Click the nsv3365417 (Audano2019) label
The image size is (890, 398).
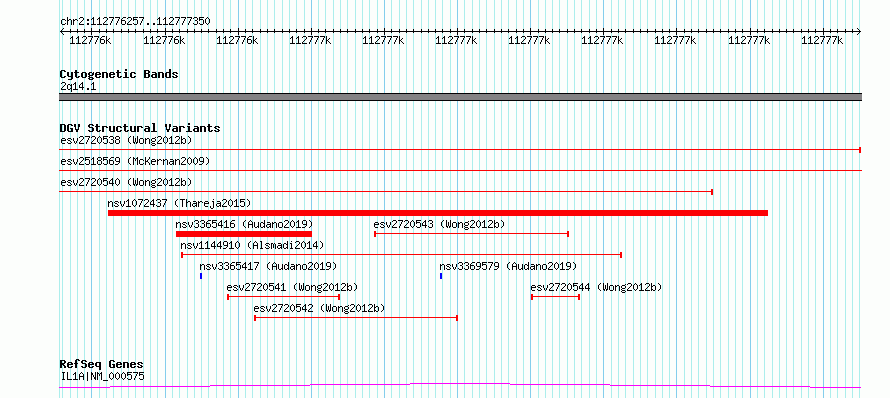[x=268, y=266]
